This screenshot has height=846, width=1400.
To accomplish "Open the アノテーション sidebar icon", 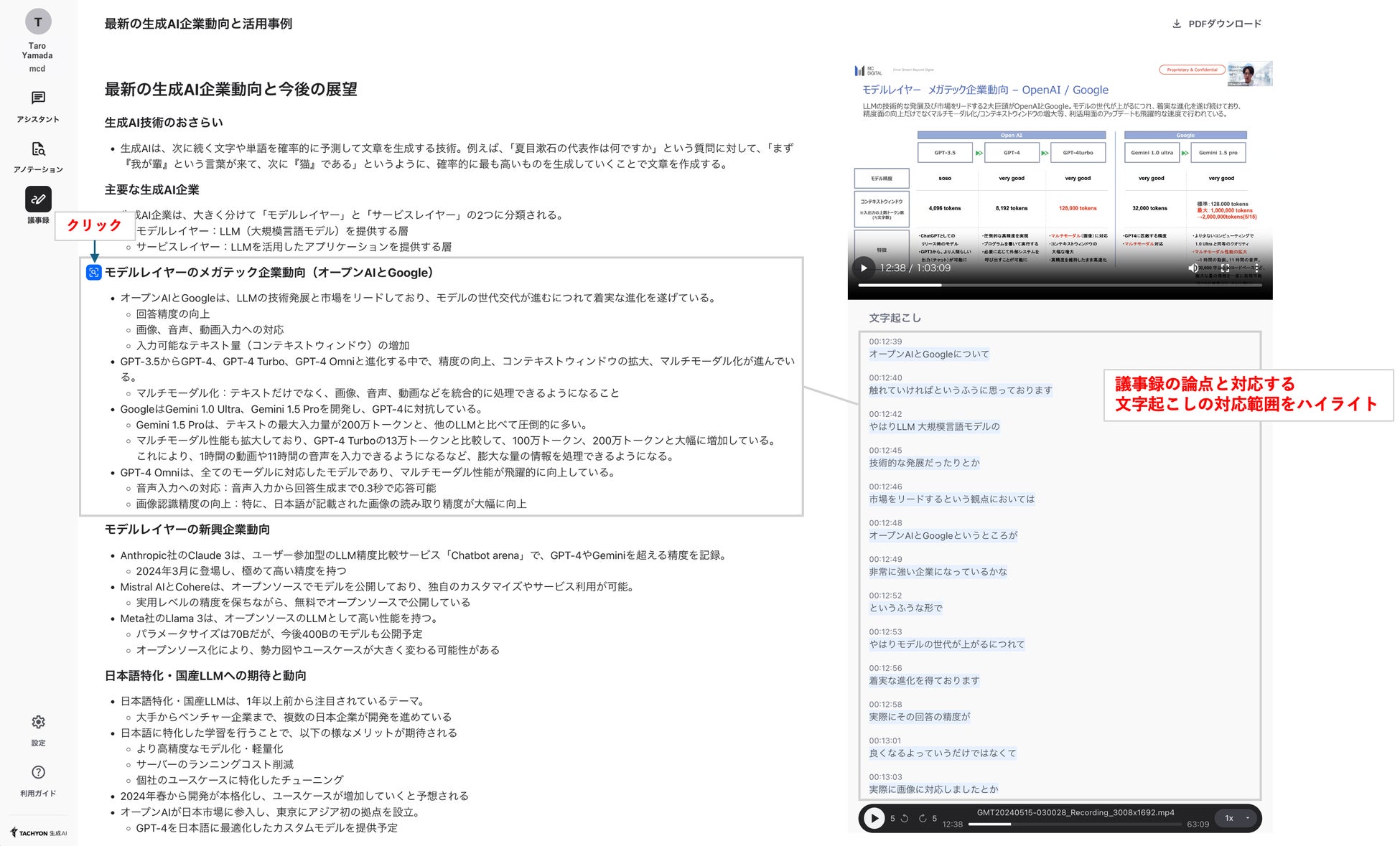I will pyautogui.click(x=38, y=149).
